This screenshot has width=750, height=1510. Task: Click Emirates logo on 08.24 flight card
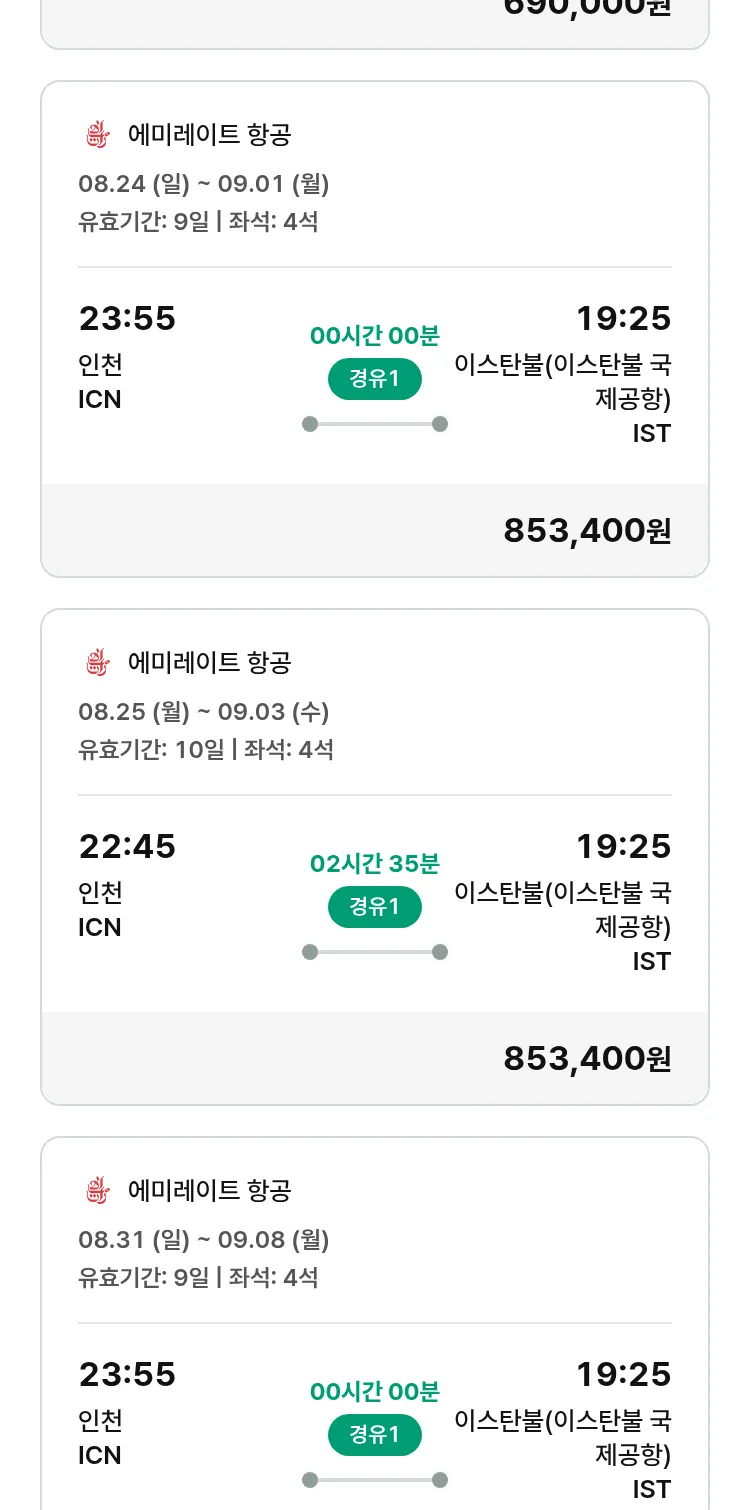pyautogui.click(x=96, y=134)
